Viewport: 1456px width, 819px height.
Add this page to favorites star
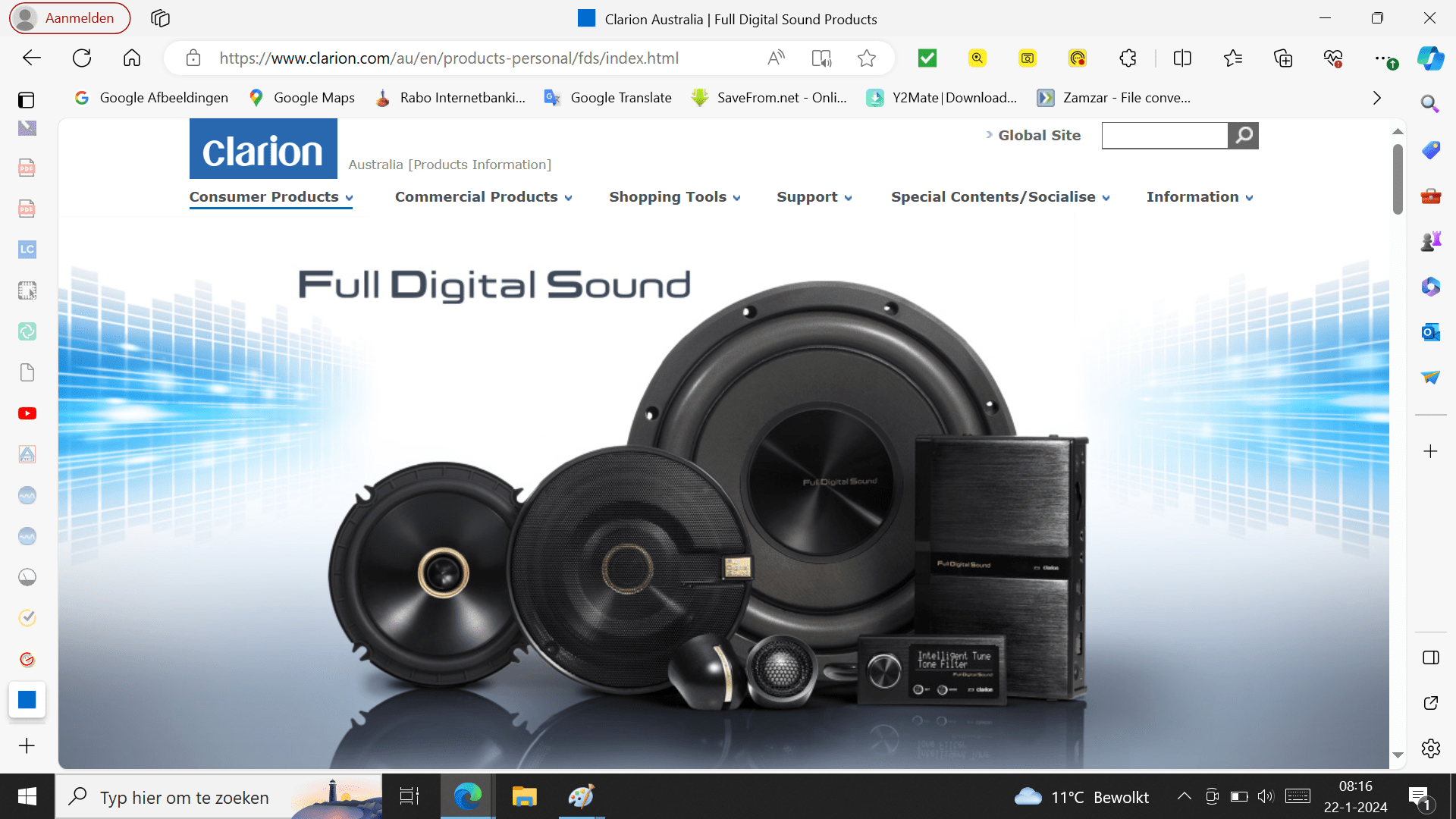pos(867,58)
